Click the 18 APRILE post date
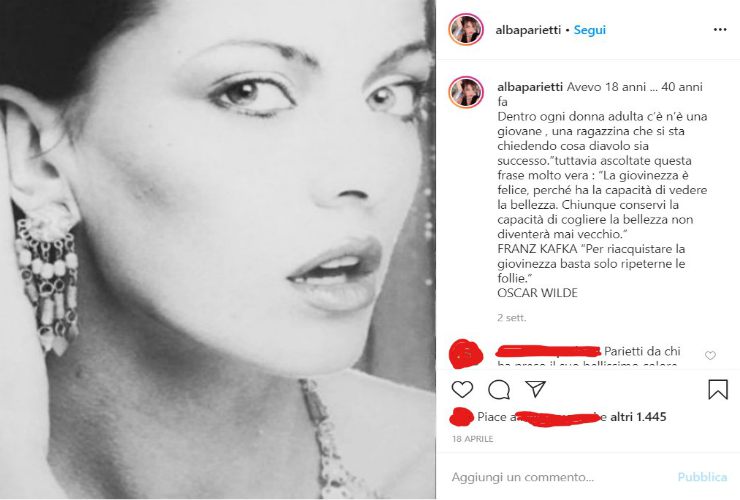Image resolution: width=740 pixels, height=500 pixels. [472, 439]
